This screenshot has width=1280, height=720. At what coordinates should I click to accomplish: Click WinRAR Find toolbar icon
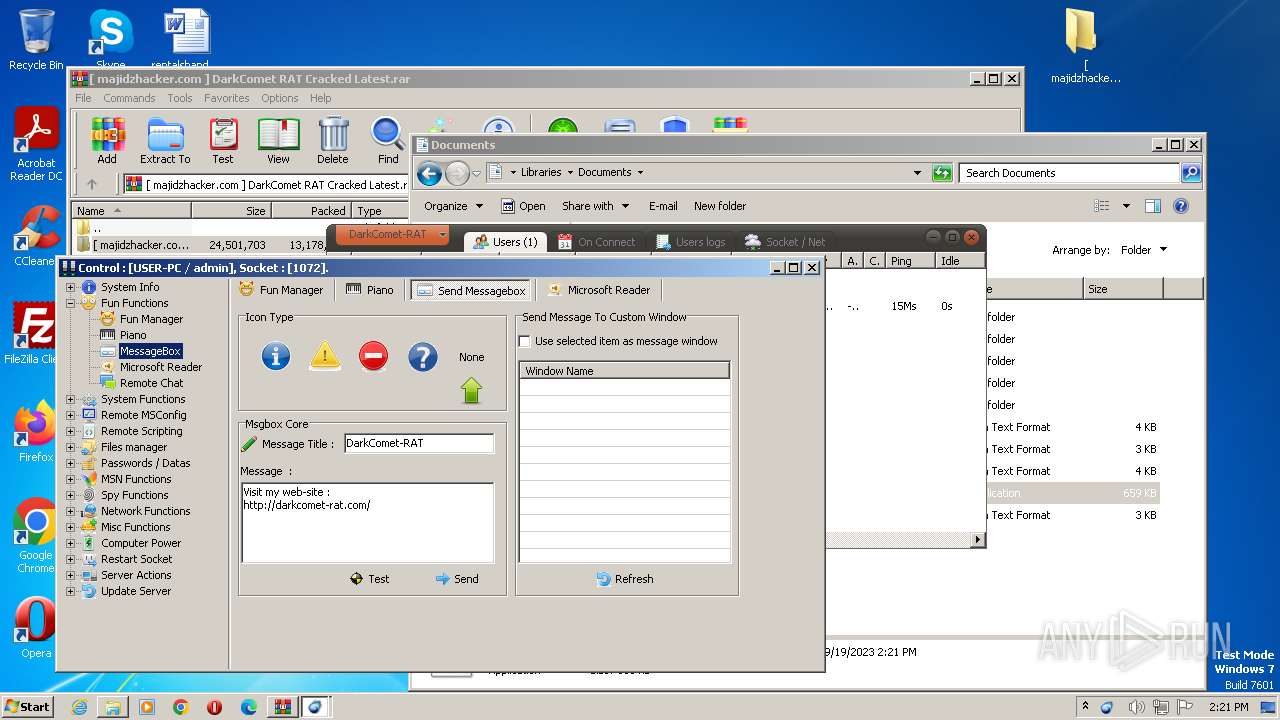pyautogui.click(x=388, y=141)
